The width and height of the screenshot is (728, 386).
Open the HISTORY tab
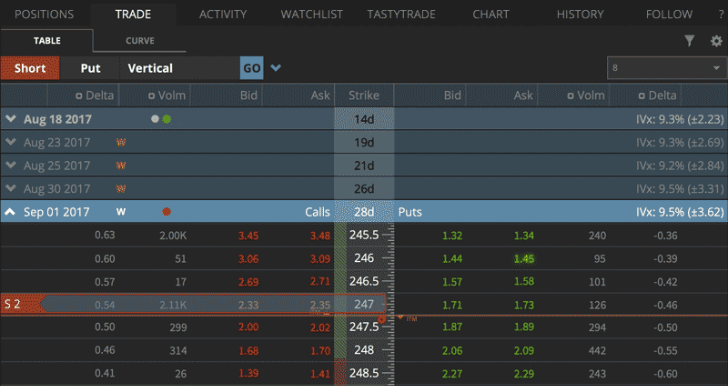[580, 14]
